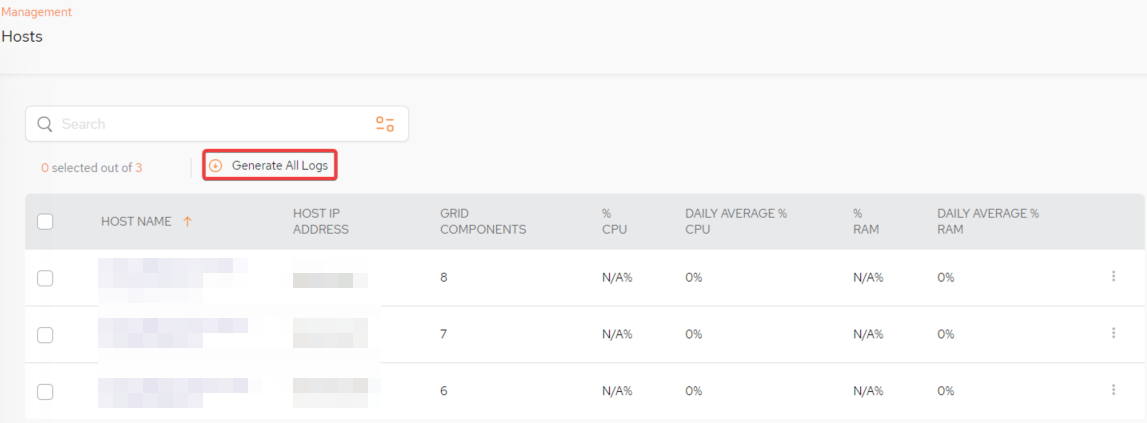Click the search magnifier icon

(x=44, y=124)
